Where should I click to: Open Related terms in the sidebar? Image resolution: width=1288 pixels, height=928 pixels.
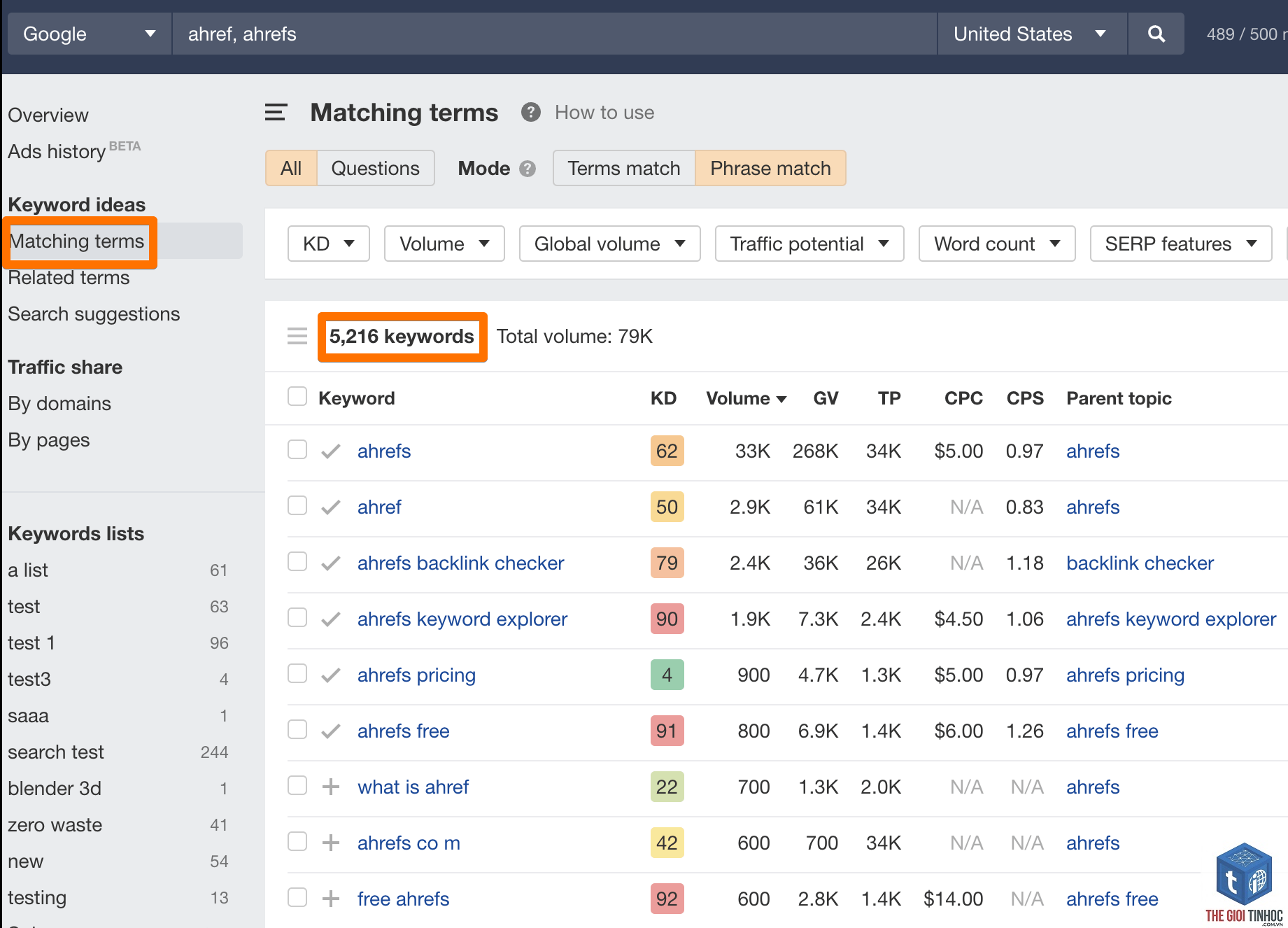tap(69, 278)
